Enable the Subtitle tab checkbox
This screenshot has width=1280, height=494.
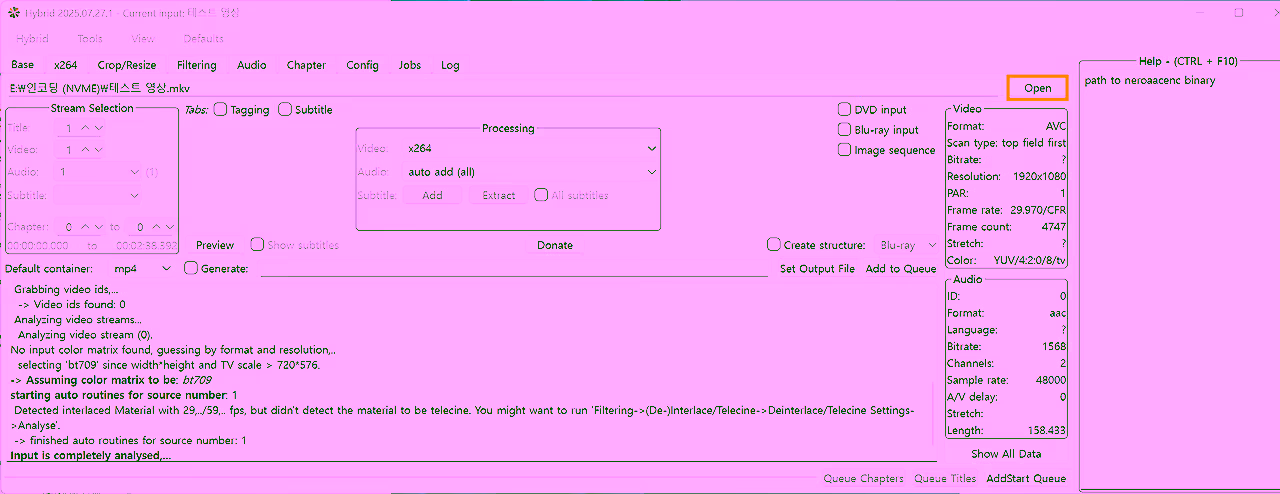(285, 110)
